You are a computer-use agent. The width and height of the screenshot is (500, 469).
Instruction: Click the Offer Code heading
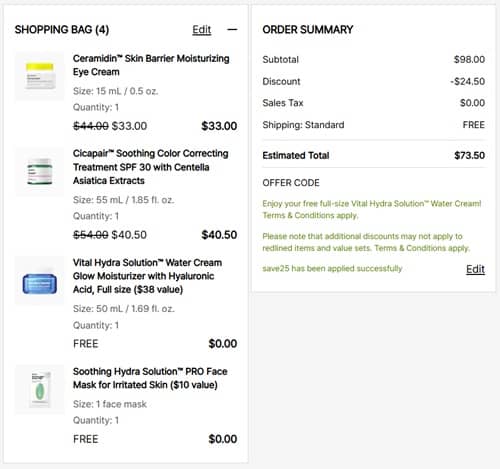(x=291, y=183)
